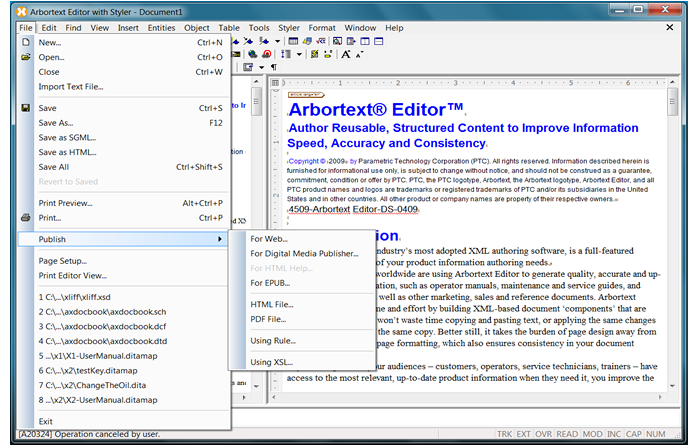Toggle the EXT status bar indicator
Screen dimensions: 700x445
point(523,434)
